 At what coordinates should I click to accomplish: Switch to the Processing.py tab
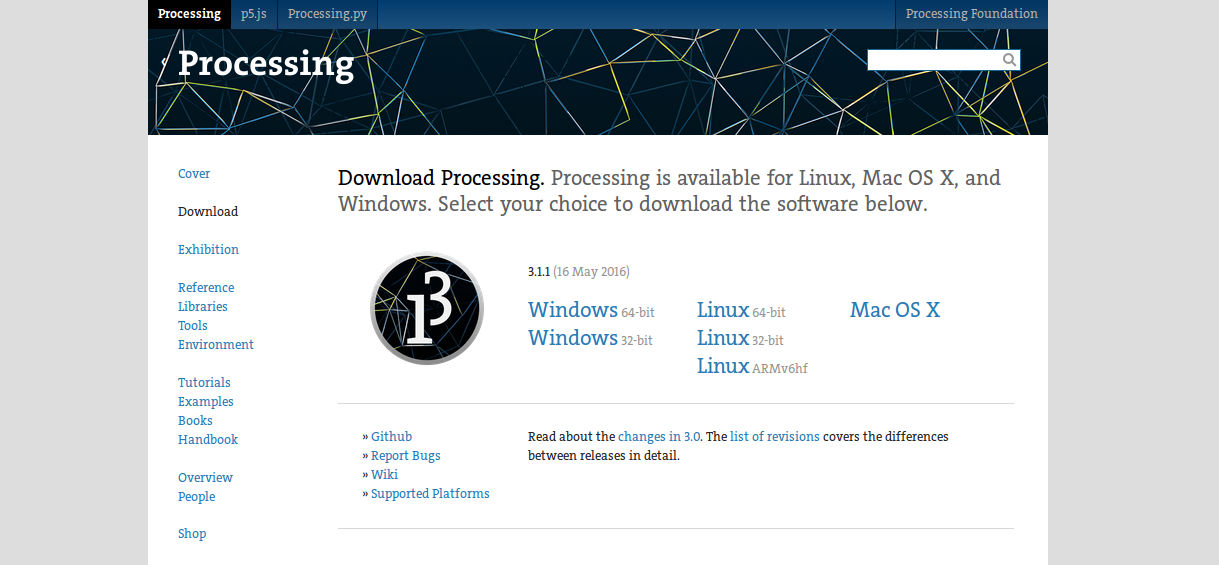click(x=327, y=14)
